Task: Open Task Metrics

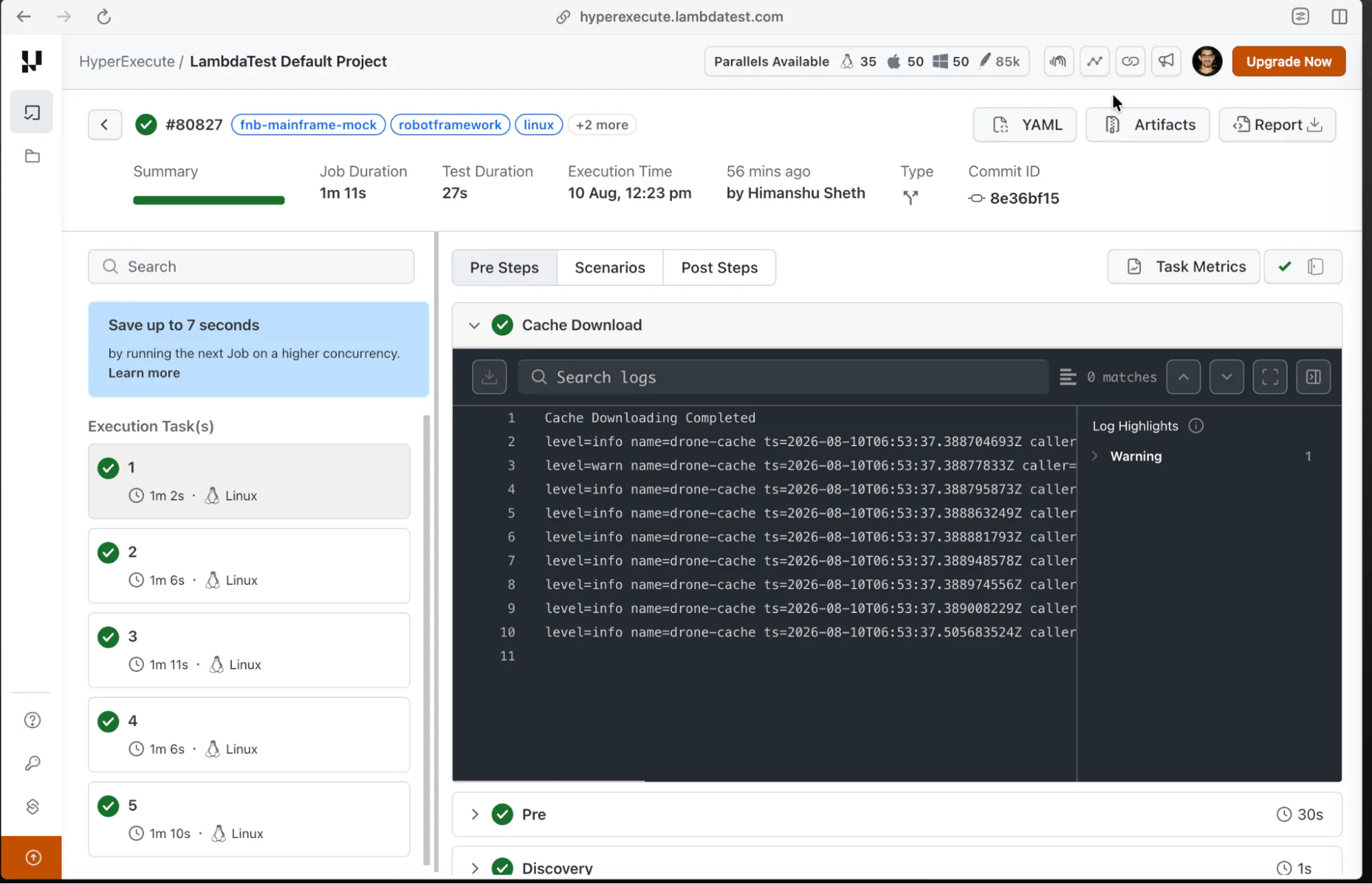Action: click(x=1184, y=266)
